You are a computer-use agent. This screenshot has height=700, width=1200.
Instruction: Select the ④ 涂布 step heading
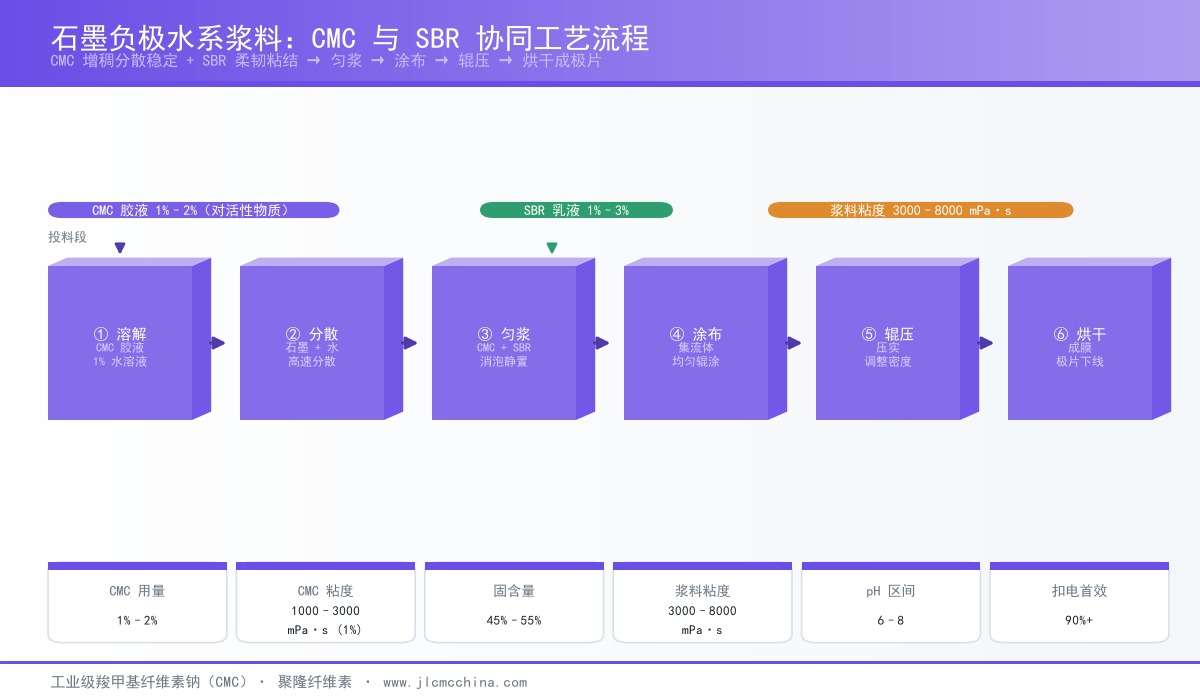click(x=696, y=334)
